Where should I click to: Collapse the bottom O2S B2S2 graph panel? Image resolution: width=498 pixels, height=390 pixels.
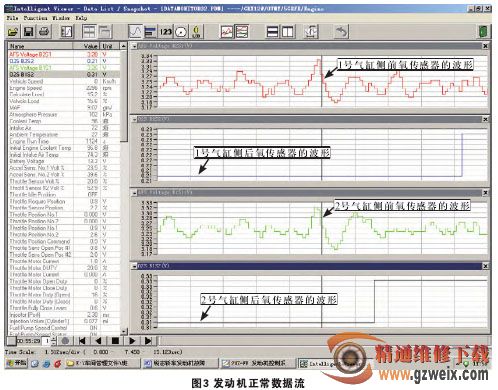pyautogui.click(x=134, y=266)
